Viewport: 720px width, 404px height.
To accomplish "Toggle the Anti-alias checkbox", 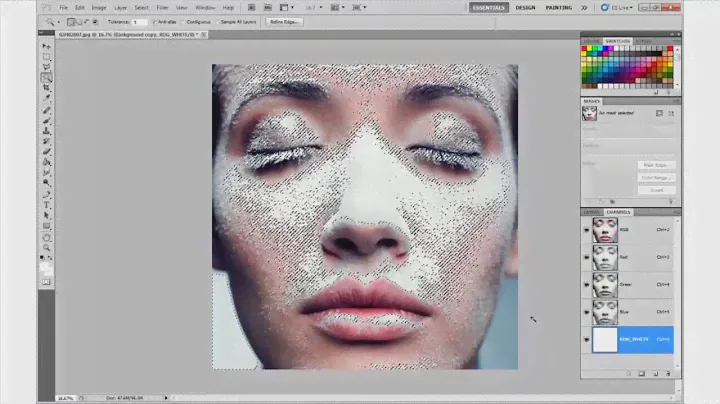I will click(156, 21).
